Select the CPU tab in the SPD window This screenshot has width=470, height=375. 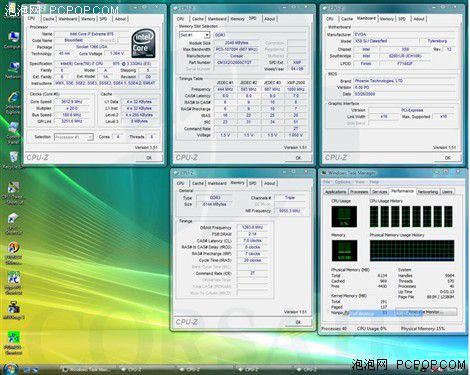(x=180, y=19)
